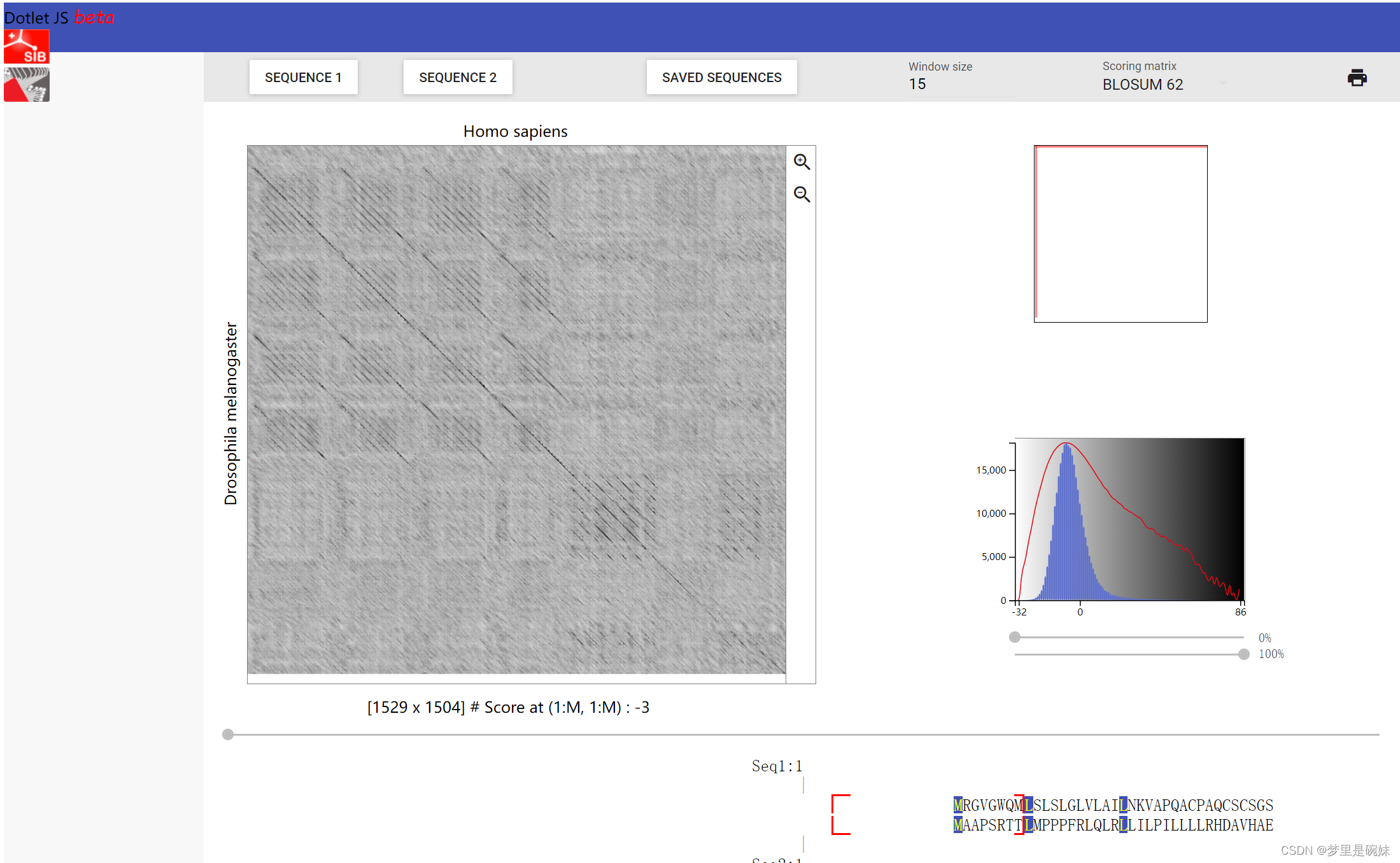
Task: Click the sequence position slider handle
Action: pos(228,734)
